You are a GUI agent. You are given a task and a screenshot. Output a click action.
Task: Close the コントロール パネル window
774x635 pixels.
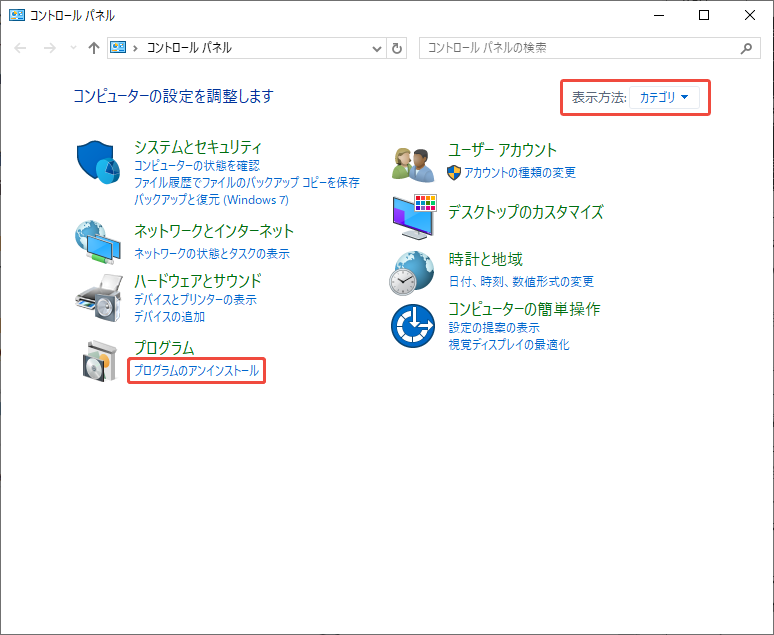pyautogui.click(x=749, y=15)
